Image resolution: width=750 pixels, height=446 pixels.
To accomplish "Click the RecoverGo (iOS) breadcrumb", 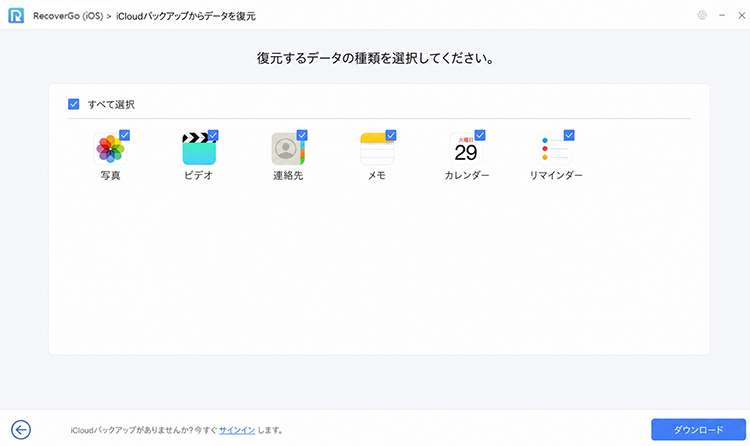I will (x=68, y=16).
